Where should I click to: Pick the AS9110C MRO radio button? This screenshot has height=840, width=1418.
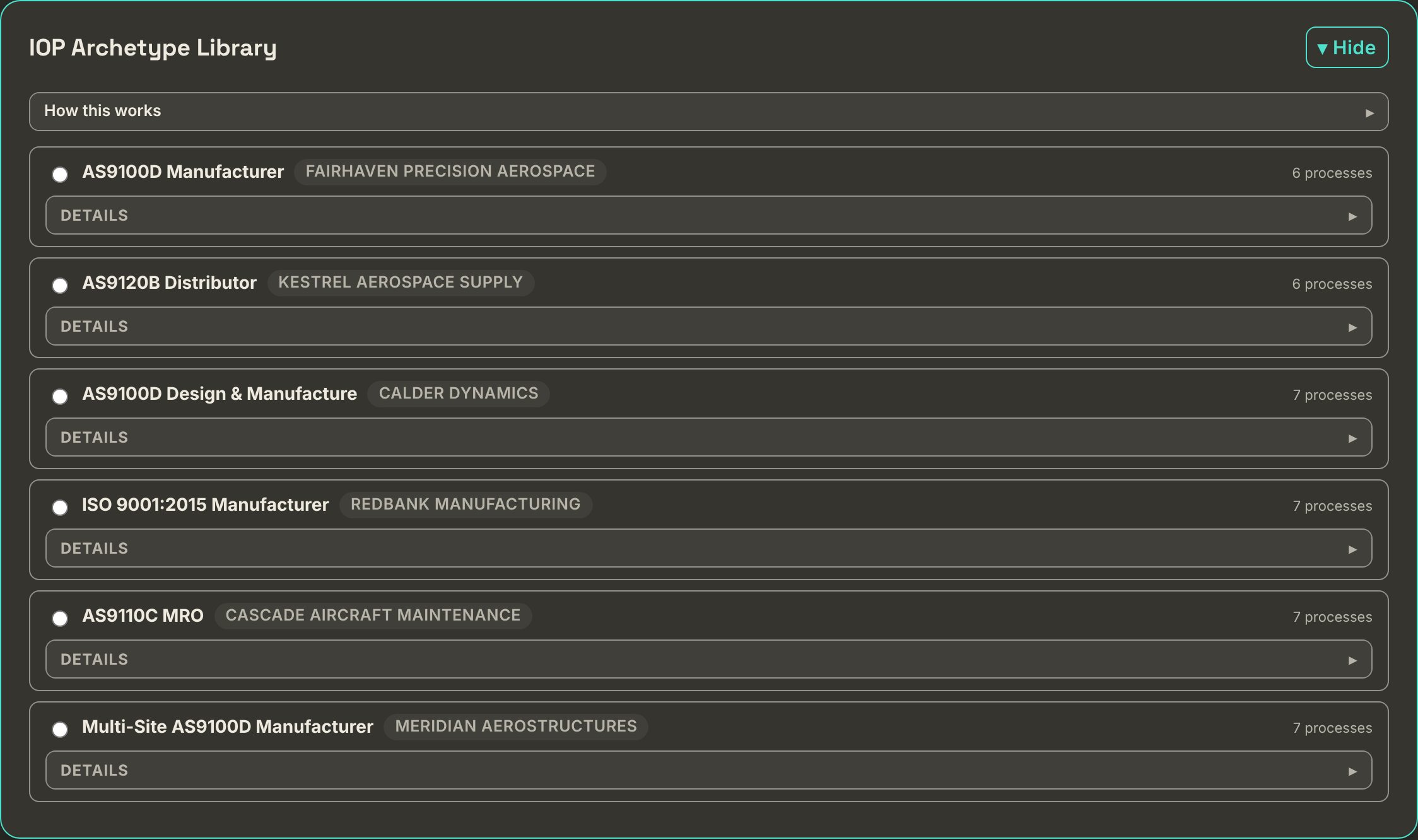[x=60, y=619]
